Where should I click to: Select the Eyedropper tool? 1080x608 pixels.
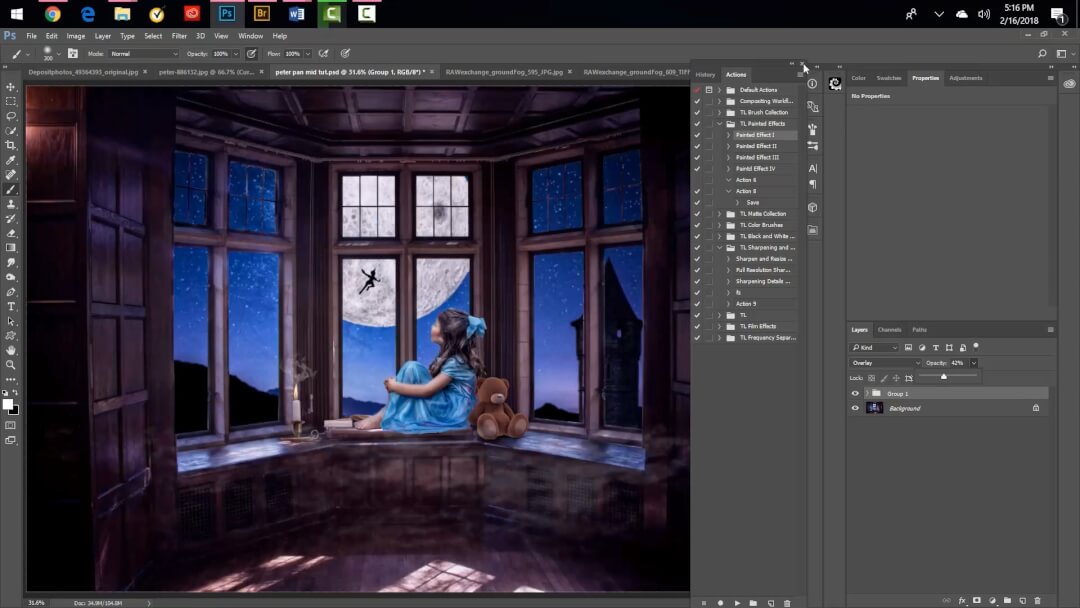click(10, 160)
